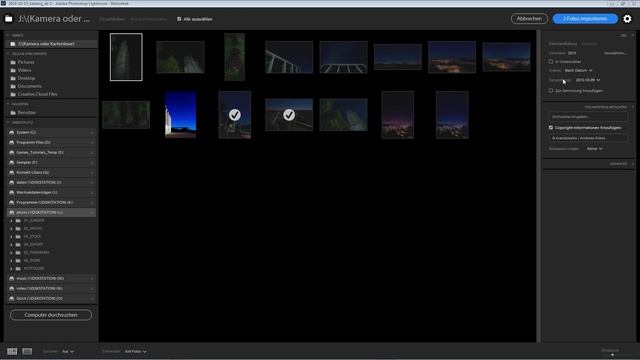640x360 pixels.
Task: Uncheck the checkmarked portrait night thumbnail
Action: (x=235, y=115)
